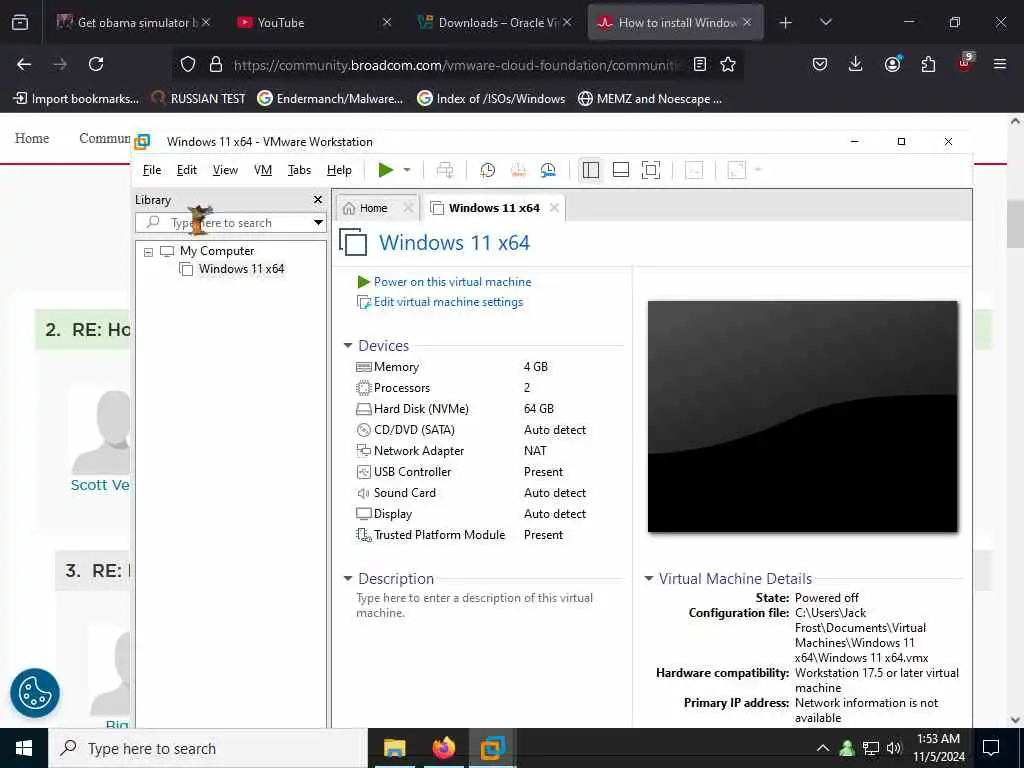Collapse the My Computer tree node
Image resolution: width=1024 pixels, height=768 pixels.
pos(148,251)
